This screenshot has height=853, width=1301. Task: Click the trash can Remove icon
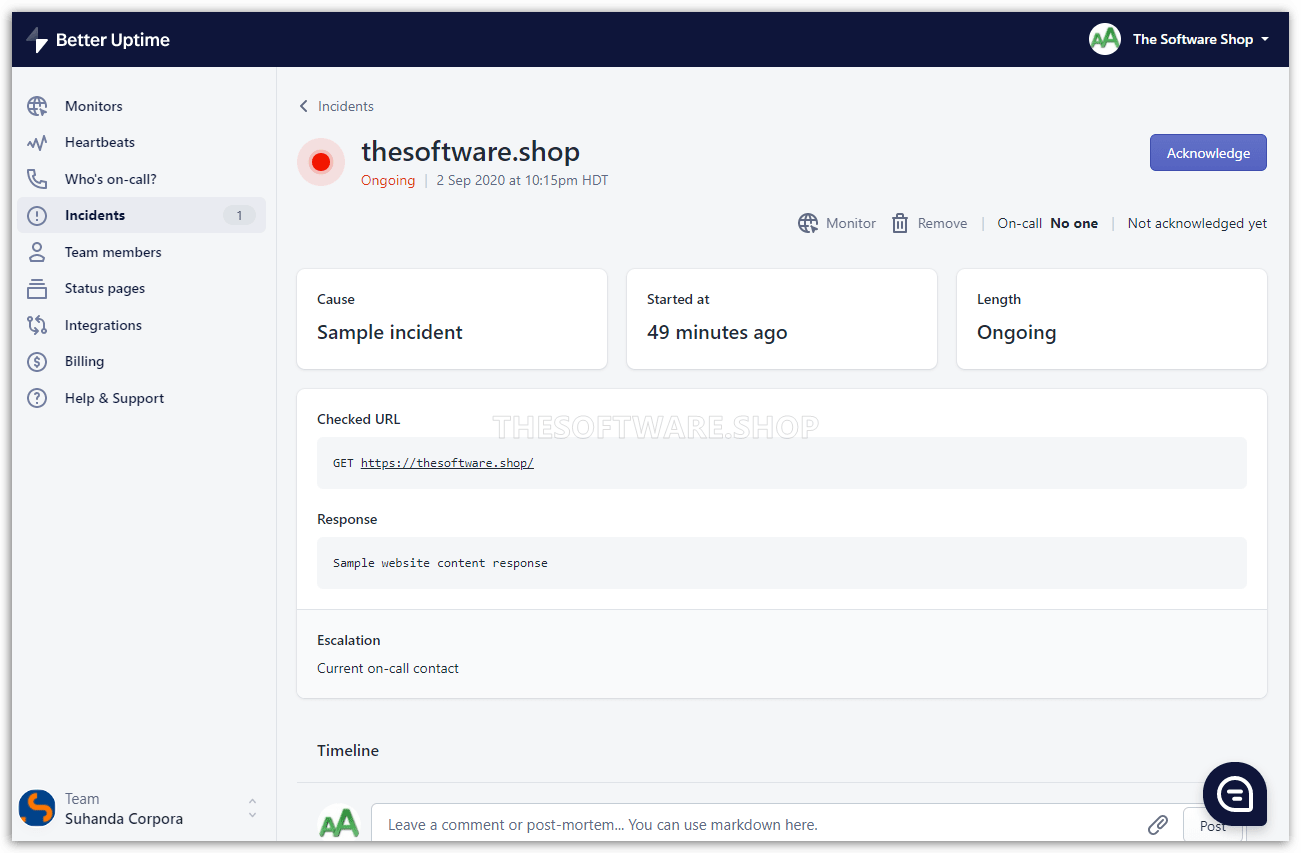point(900,223)
